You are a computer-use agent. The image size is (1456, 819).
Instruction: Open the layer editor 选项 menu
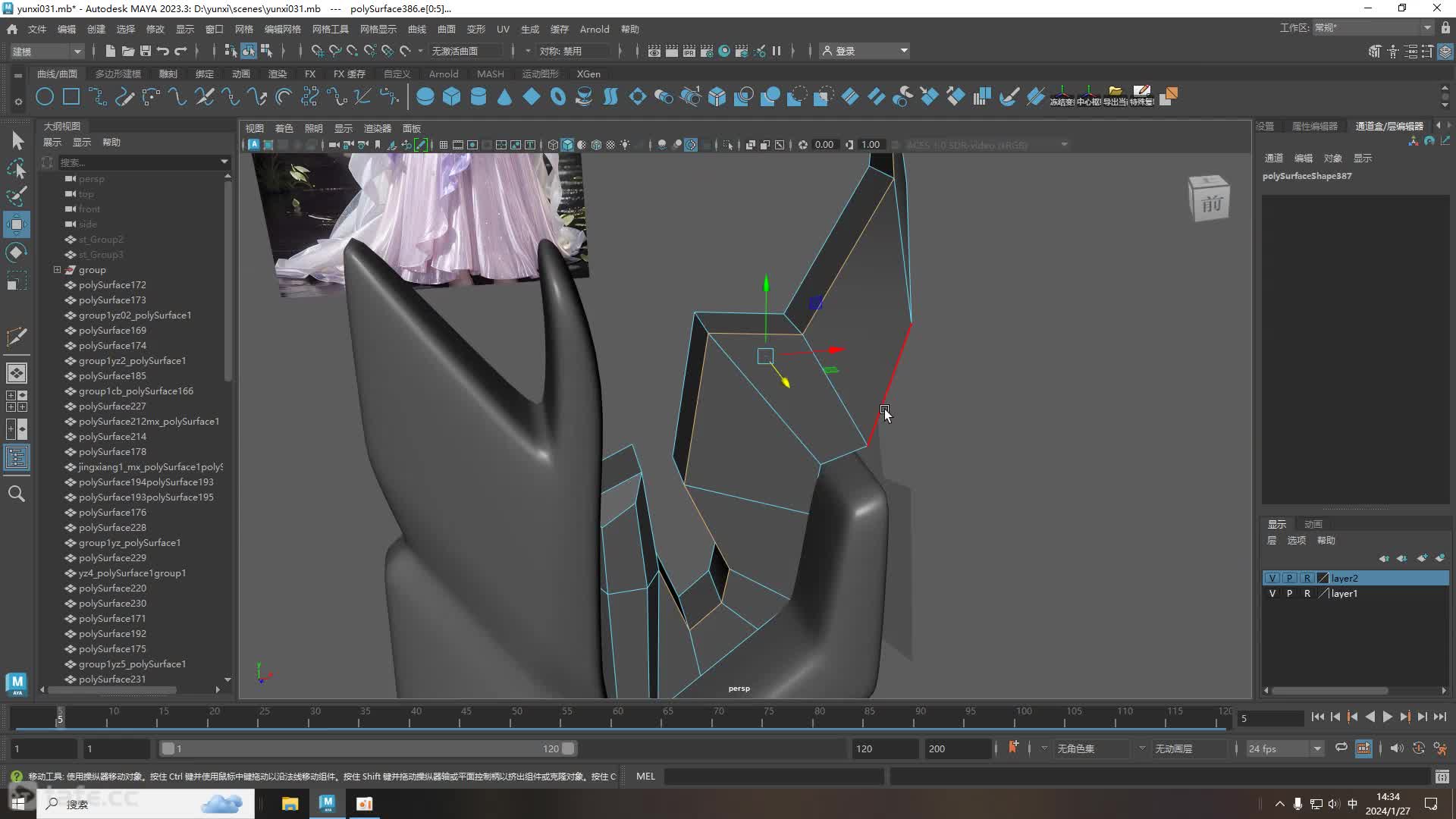pos(1297,540)
